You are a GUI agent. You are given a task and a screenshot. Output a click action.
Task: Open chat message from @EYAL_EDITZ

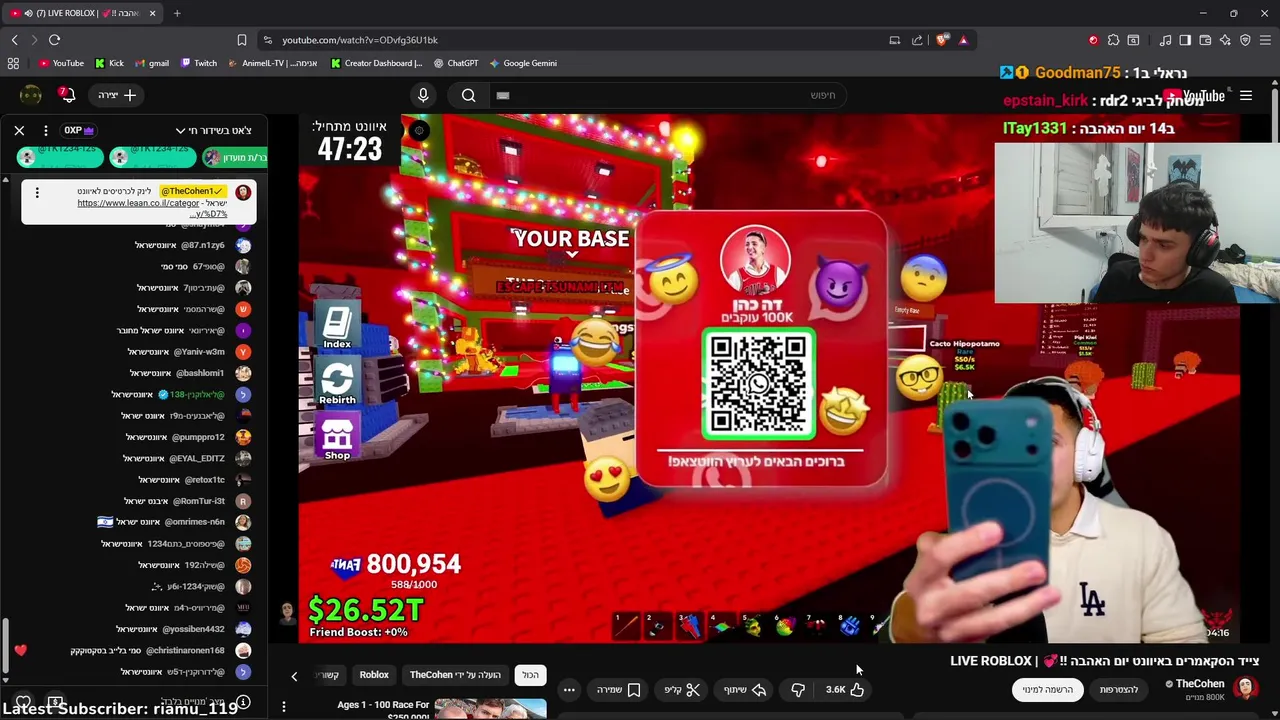coord(187,458)
